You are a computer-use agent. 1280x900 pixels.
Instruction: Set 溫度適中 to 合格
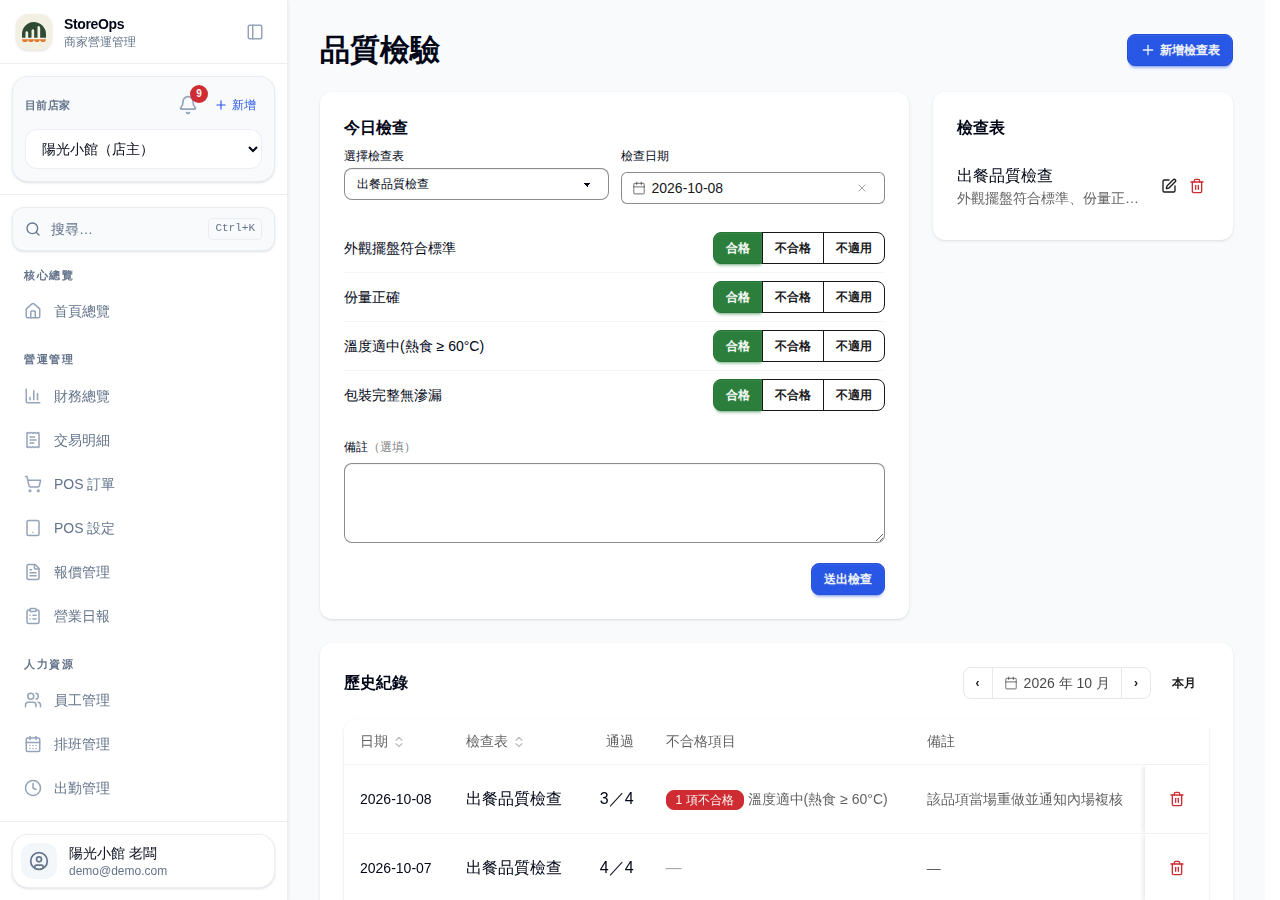(738, 346)
